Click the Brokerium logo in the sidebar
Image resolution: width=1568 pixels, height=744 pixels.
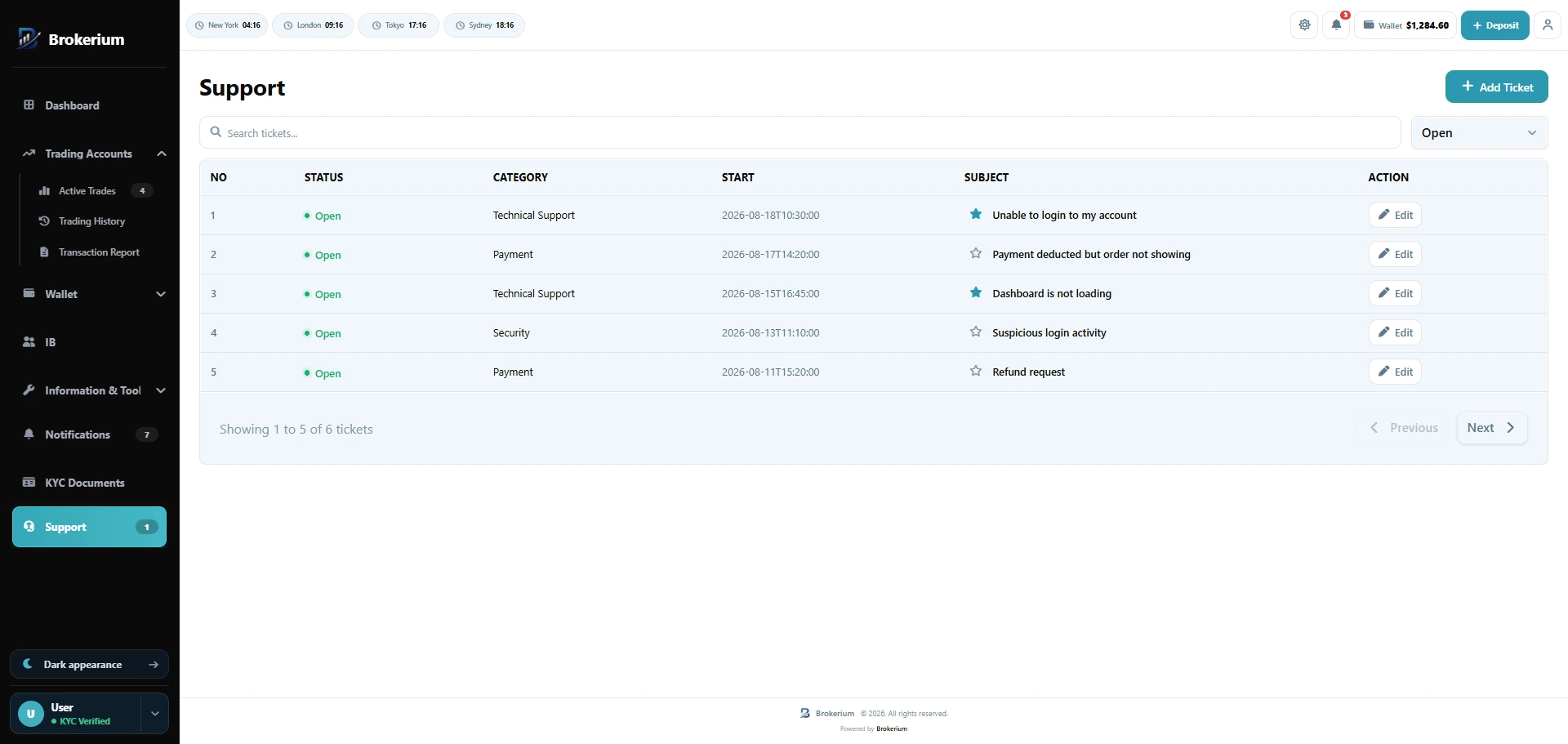coord(71,38)
